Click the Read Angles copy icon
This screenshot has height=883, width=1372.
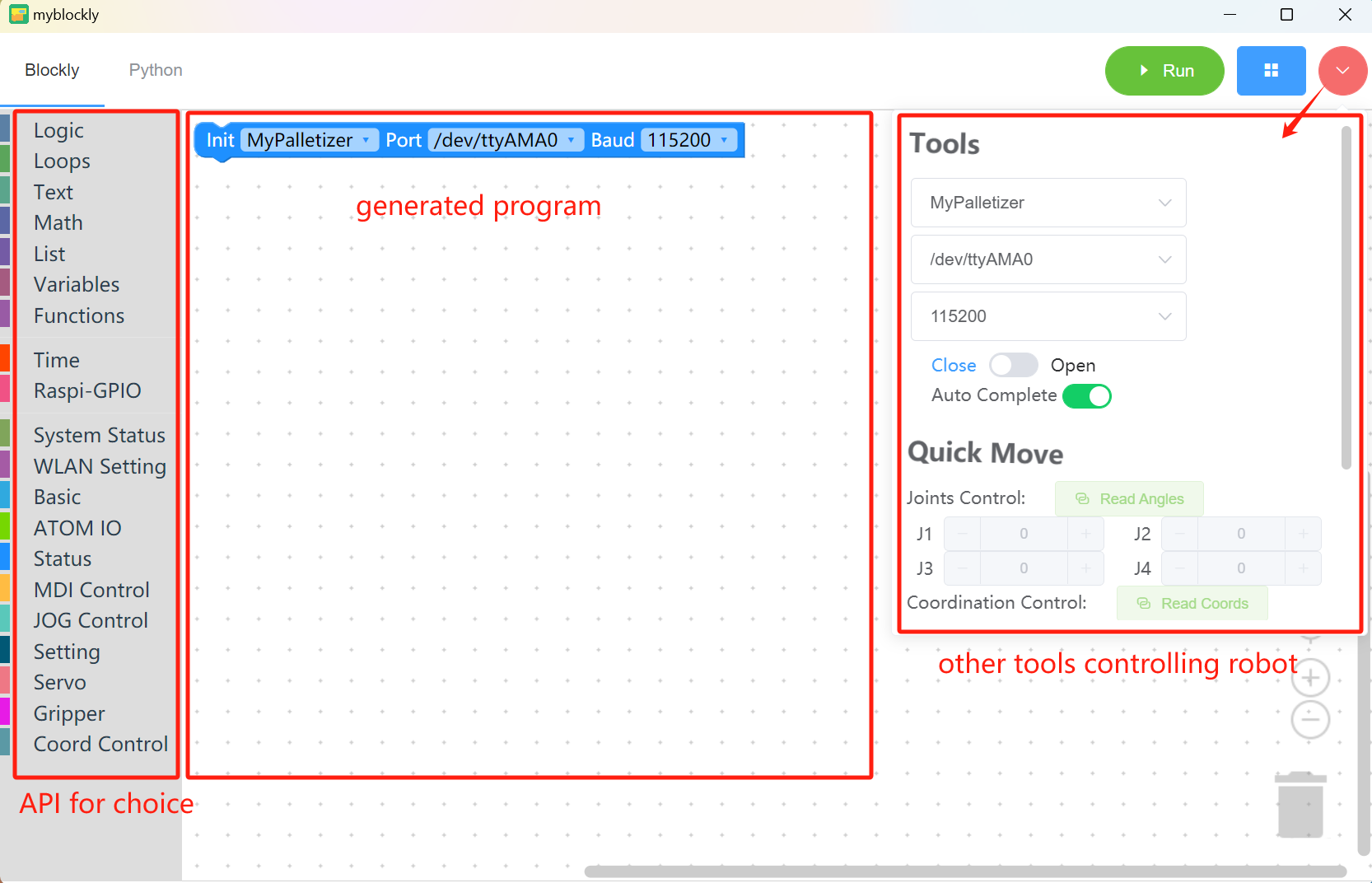[x=1083, y=499]
